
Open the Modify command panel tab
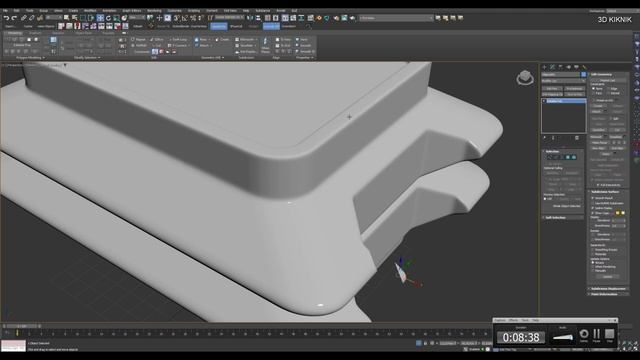pos(552,67)
